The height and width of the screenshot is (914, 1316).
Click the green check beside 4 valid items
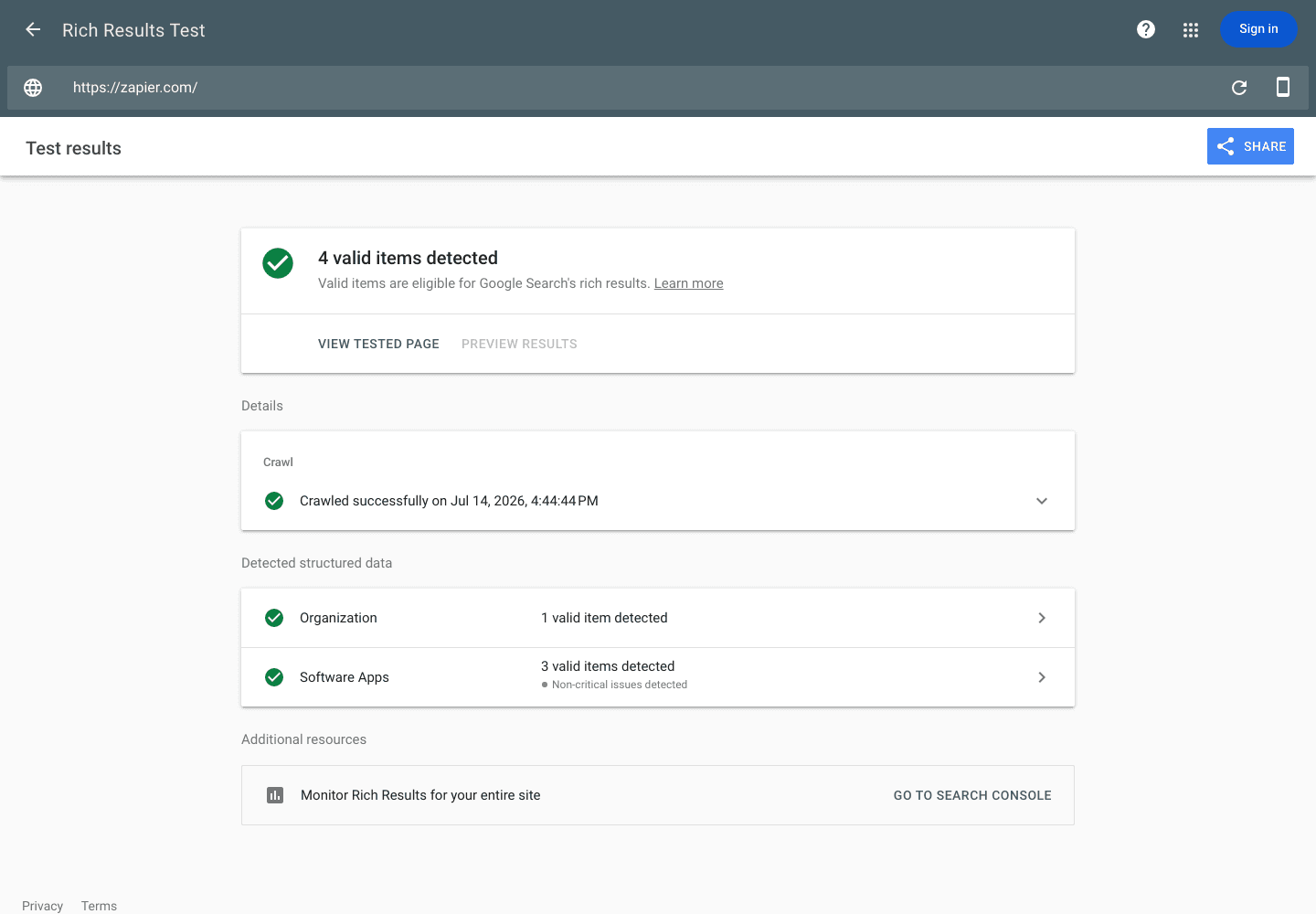coord(278,263)
